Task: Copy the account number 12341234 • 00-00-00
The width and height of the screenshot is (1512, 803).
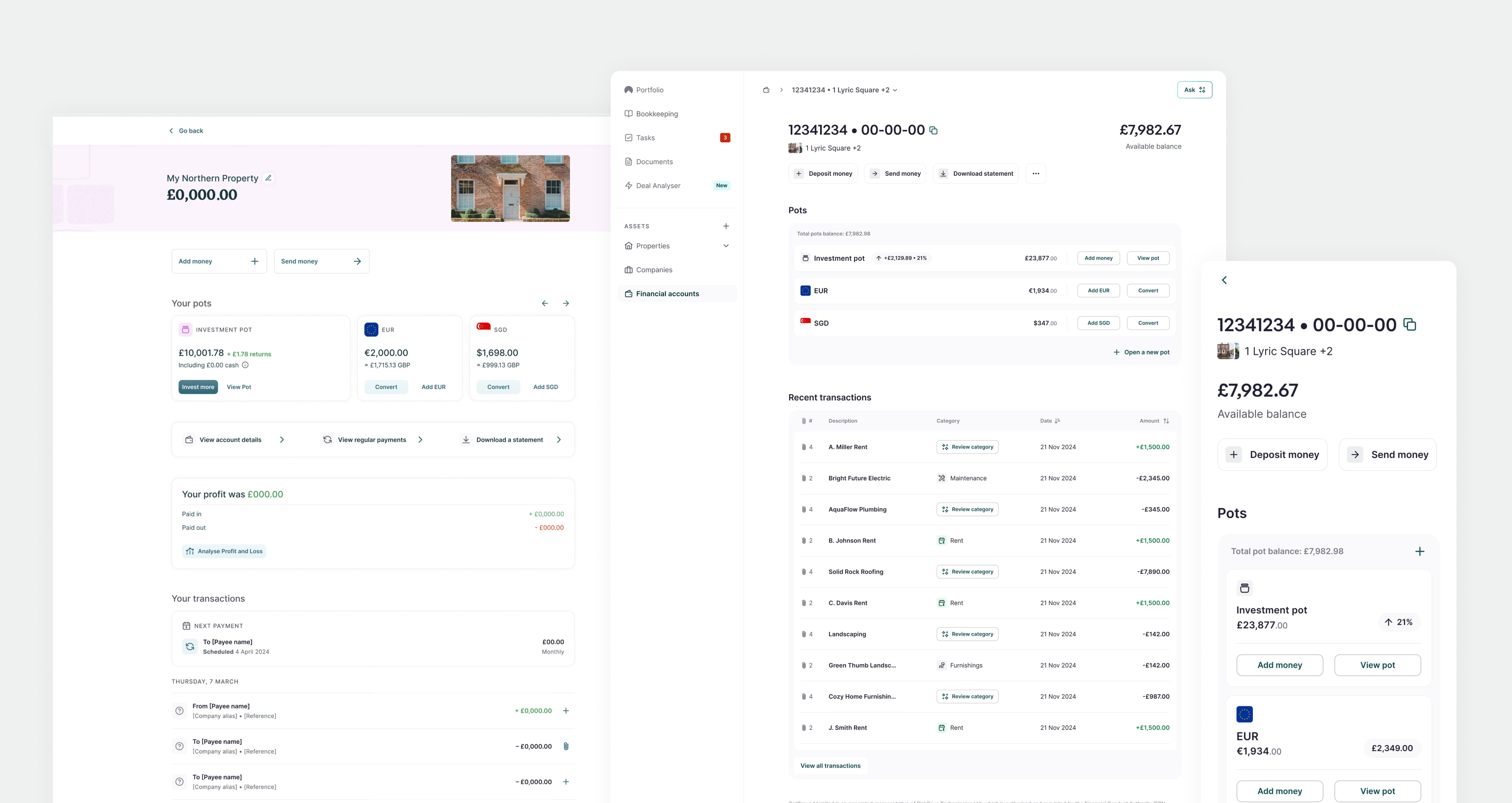Action: click(x=934, y=130)
